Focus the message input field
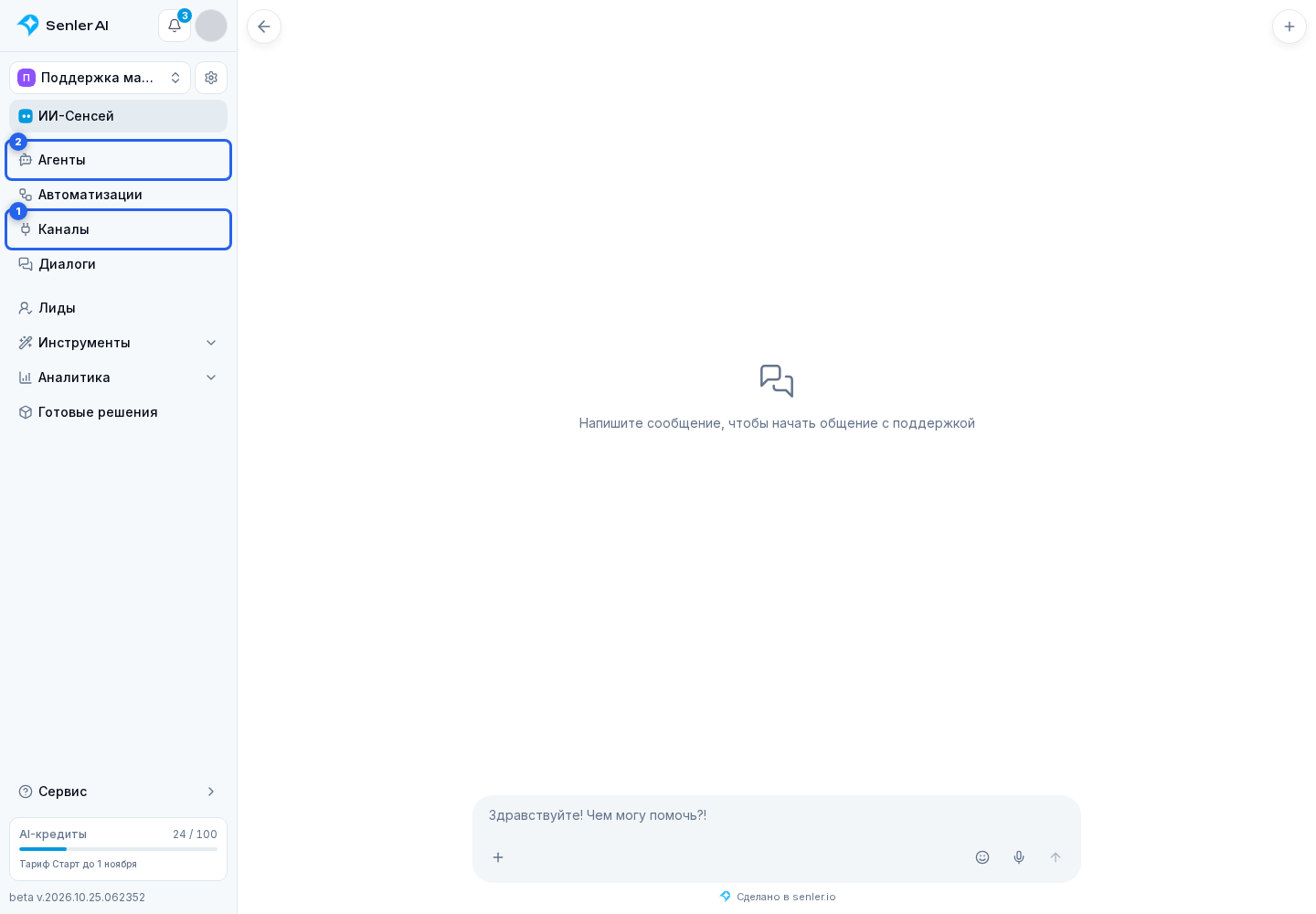The height and width of the screenshot is (914, 1316). point(777,815)
